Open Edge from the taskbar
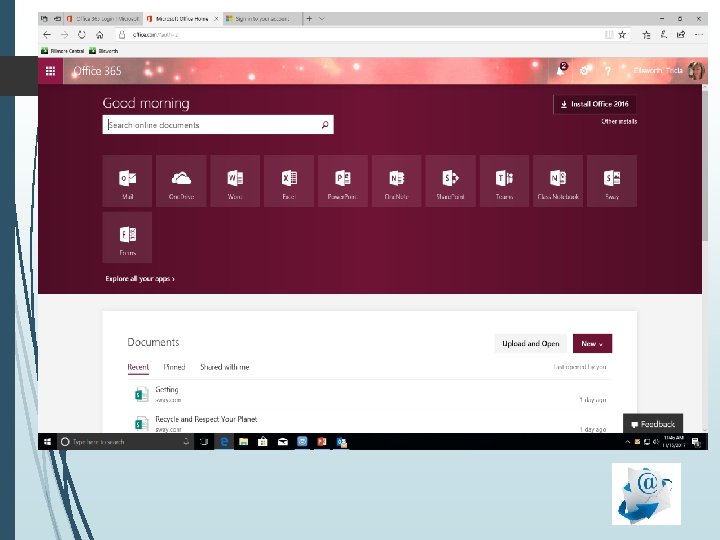 click(224, 442)
